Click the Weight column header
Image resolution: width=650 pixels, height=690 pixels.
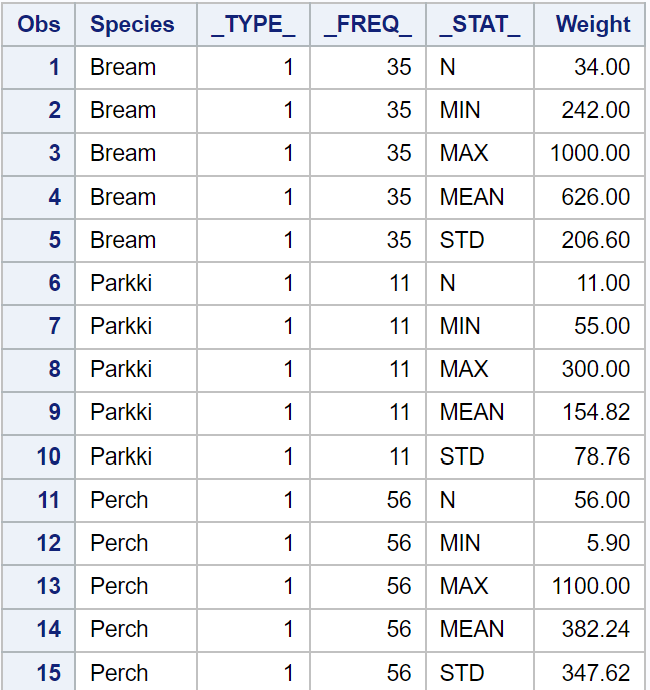(x=589, y=24)
